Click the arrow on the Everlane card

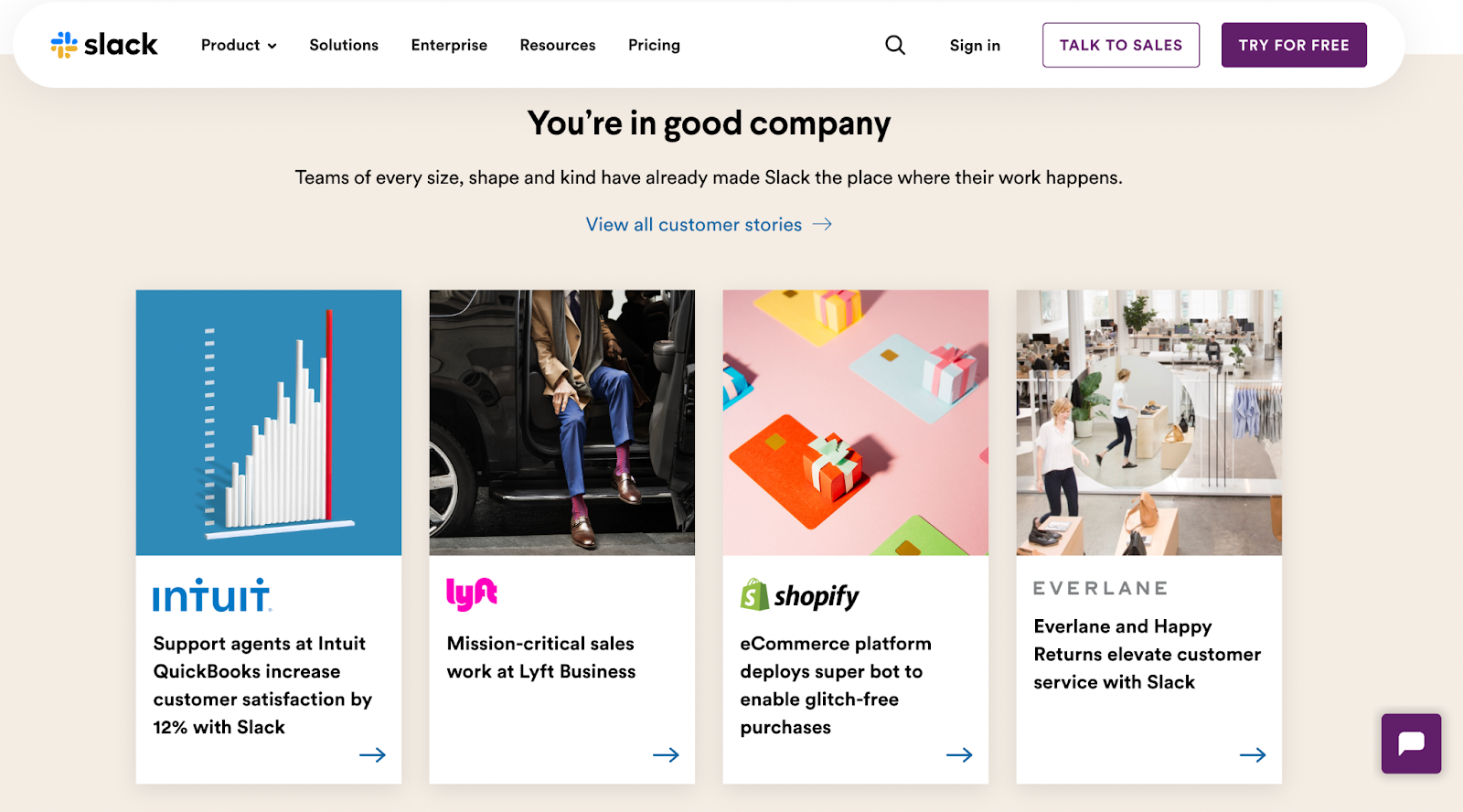[x=1253, y=755]
